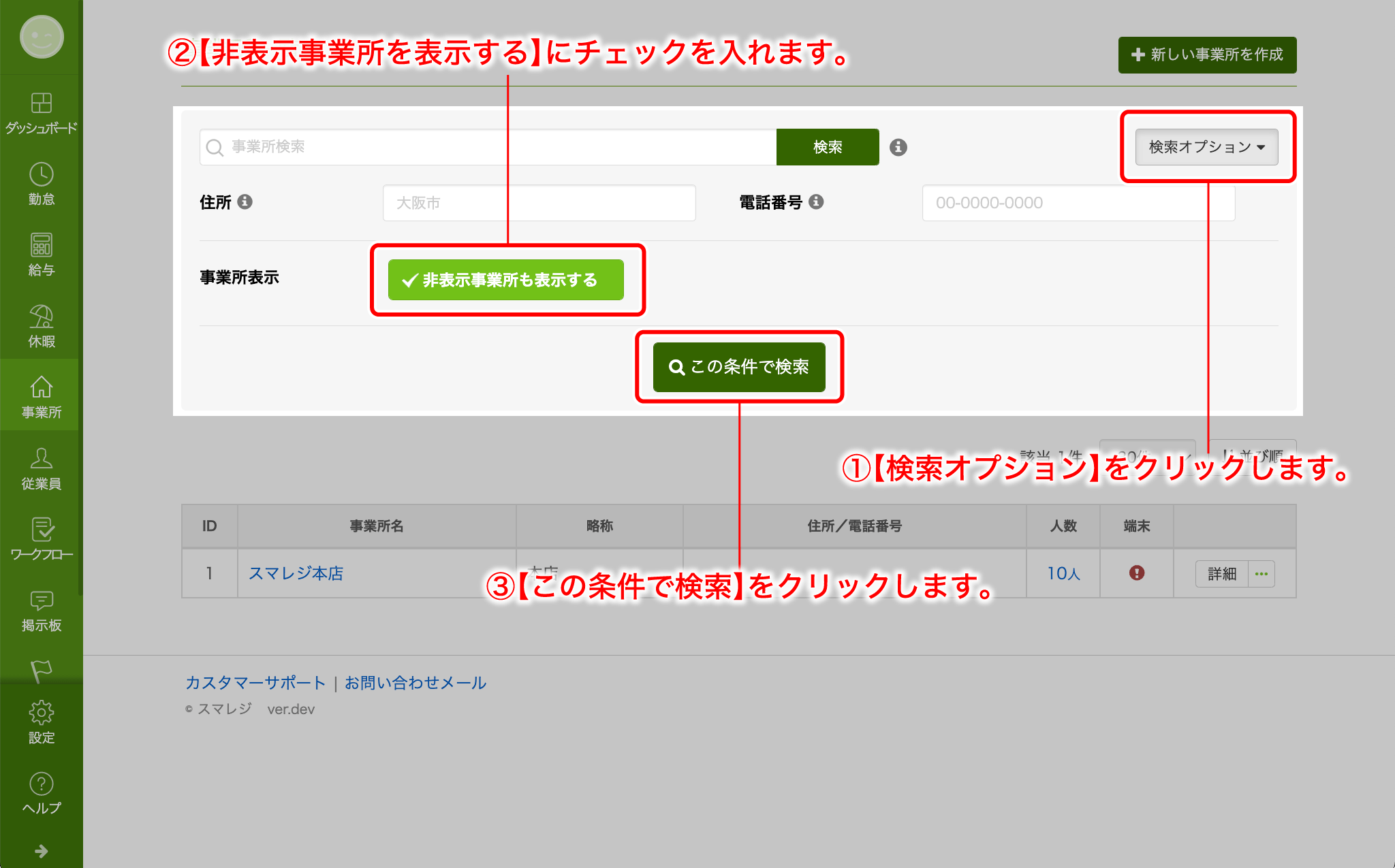The height and width of the screenshot is (868, 1395).
Task: Expand the 検索オプション dropdown
Action: (1206, 147)
